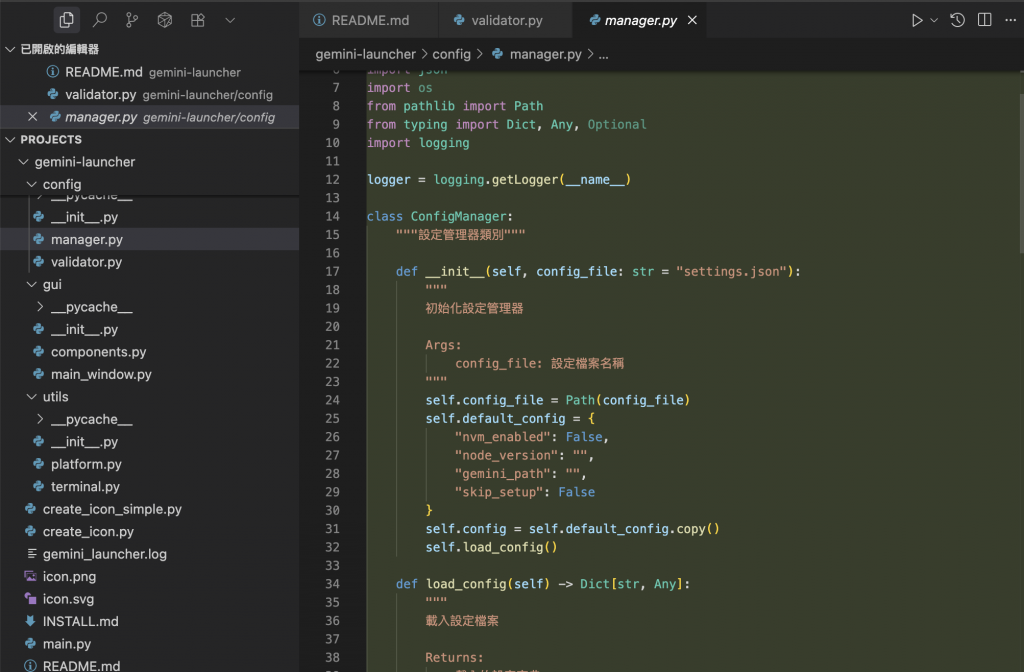
Task: Open create_icon_simple.py file
Action: click(x=150, y=509)
